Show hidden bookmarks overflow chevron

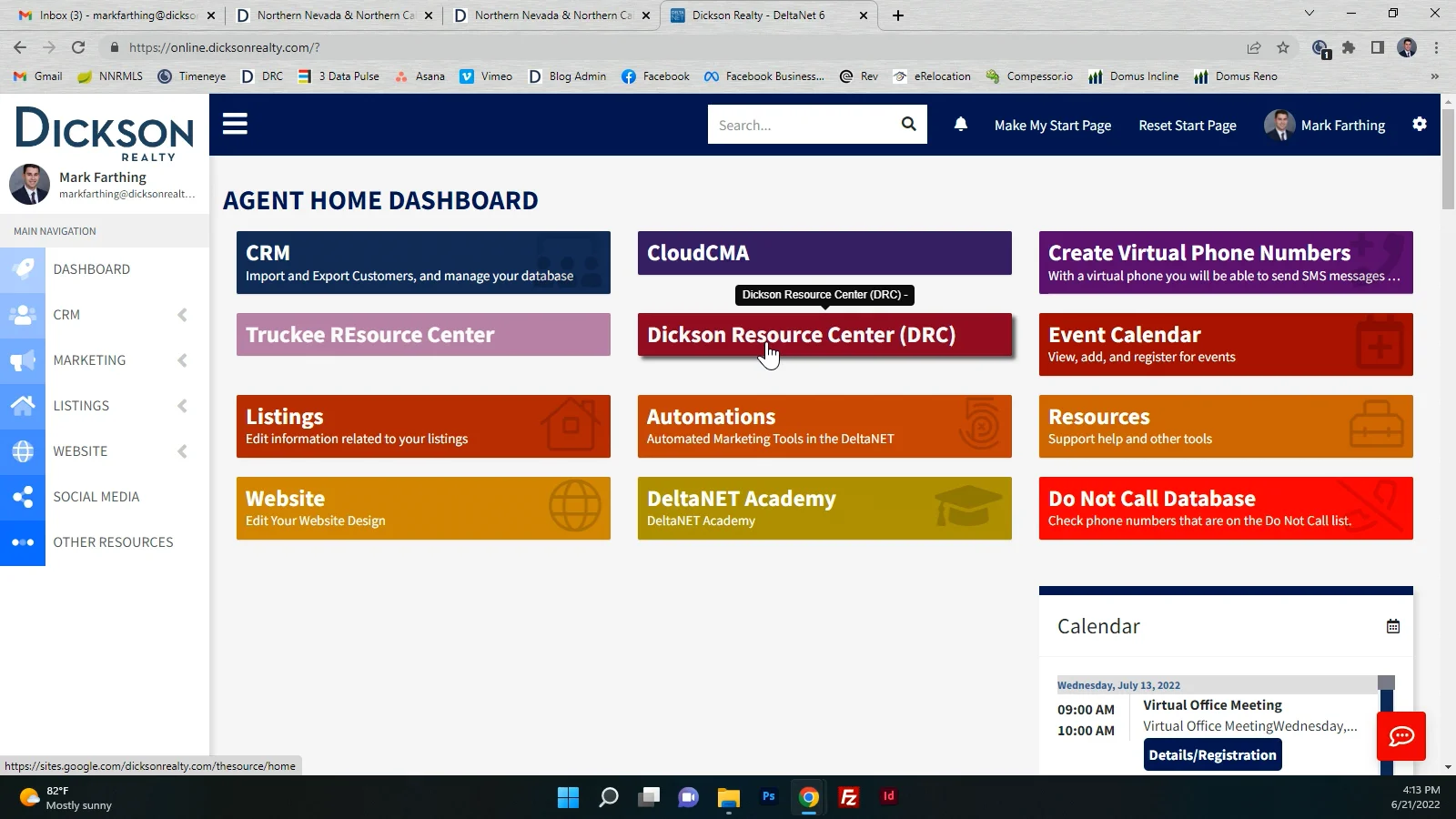pyautogui.click(x=1435, y=76)
